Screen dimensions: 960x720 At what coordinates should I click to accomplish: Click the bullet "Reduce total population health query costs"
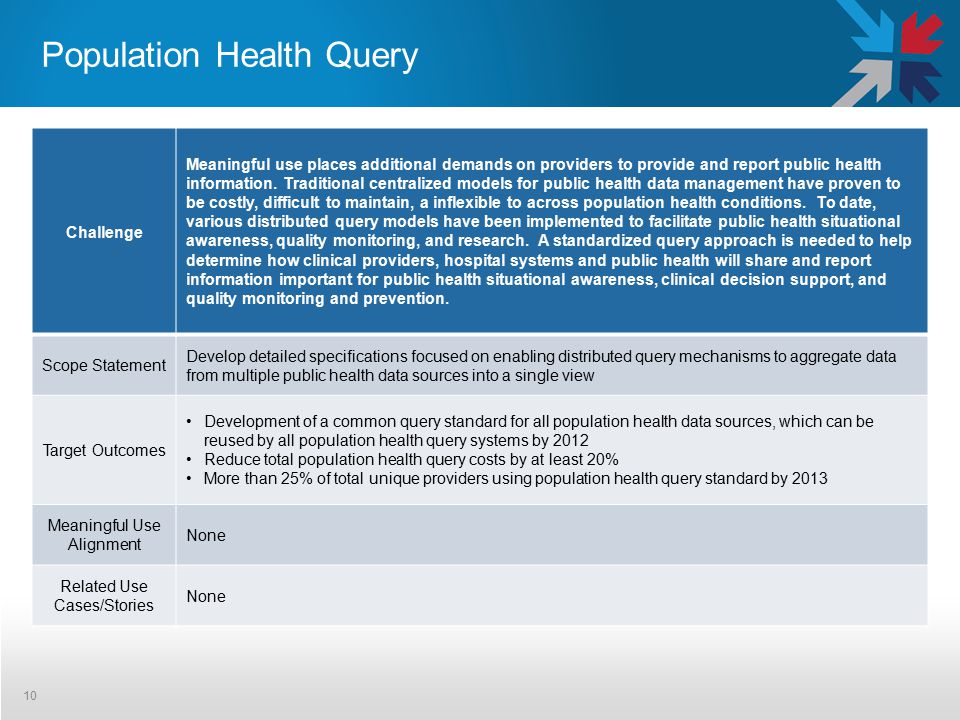click(x=403, y=459)
